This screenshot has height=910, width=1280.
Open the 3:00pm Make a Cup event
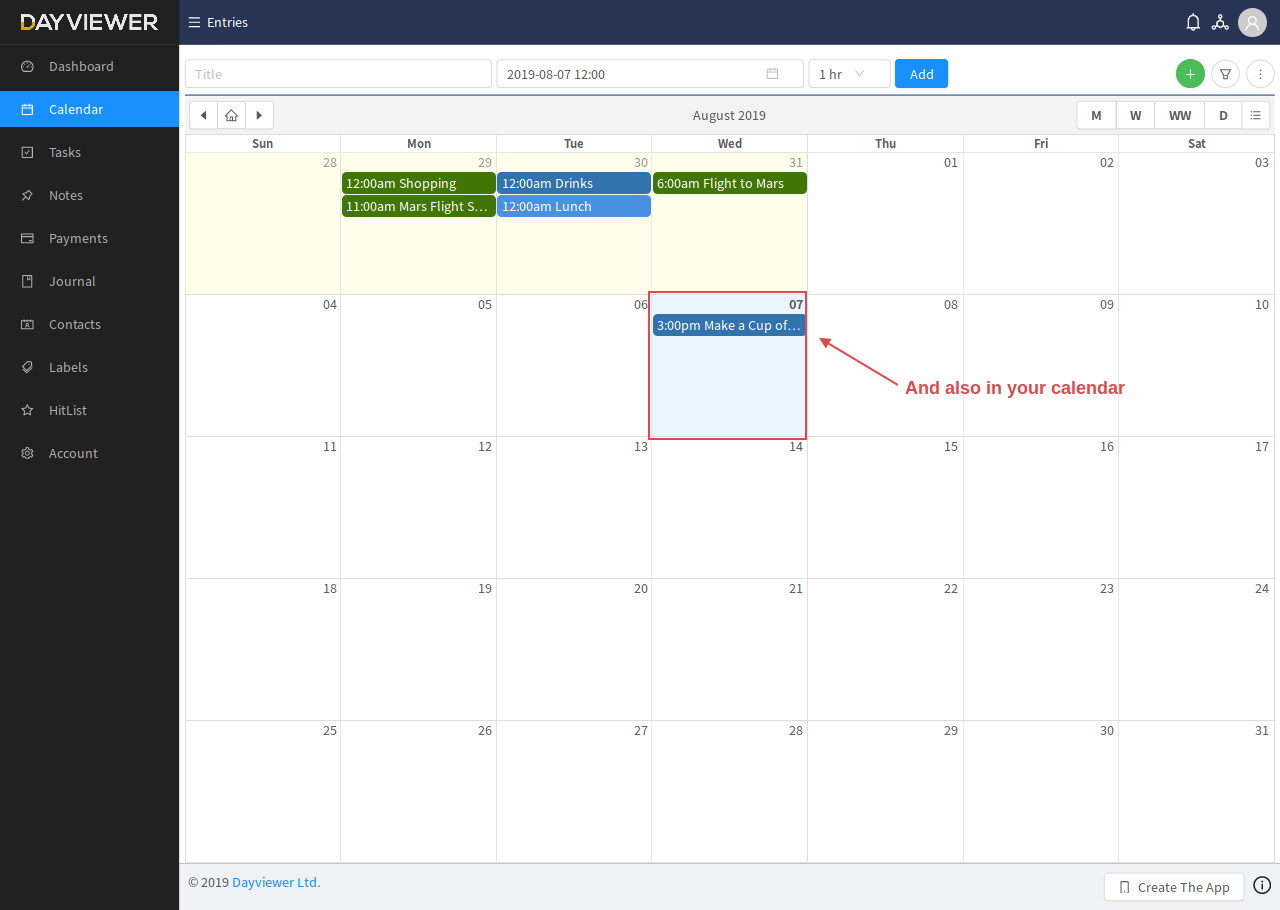[x=729, y=325]
